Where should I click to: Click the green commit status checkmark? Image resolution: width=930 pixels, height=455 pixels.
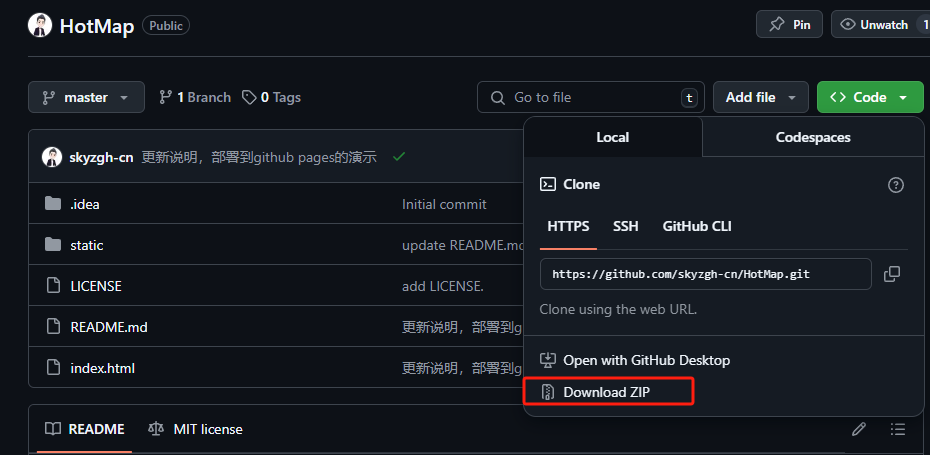click(399, 157)
